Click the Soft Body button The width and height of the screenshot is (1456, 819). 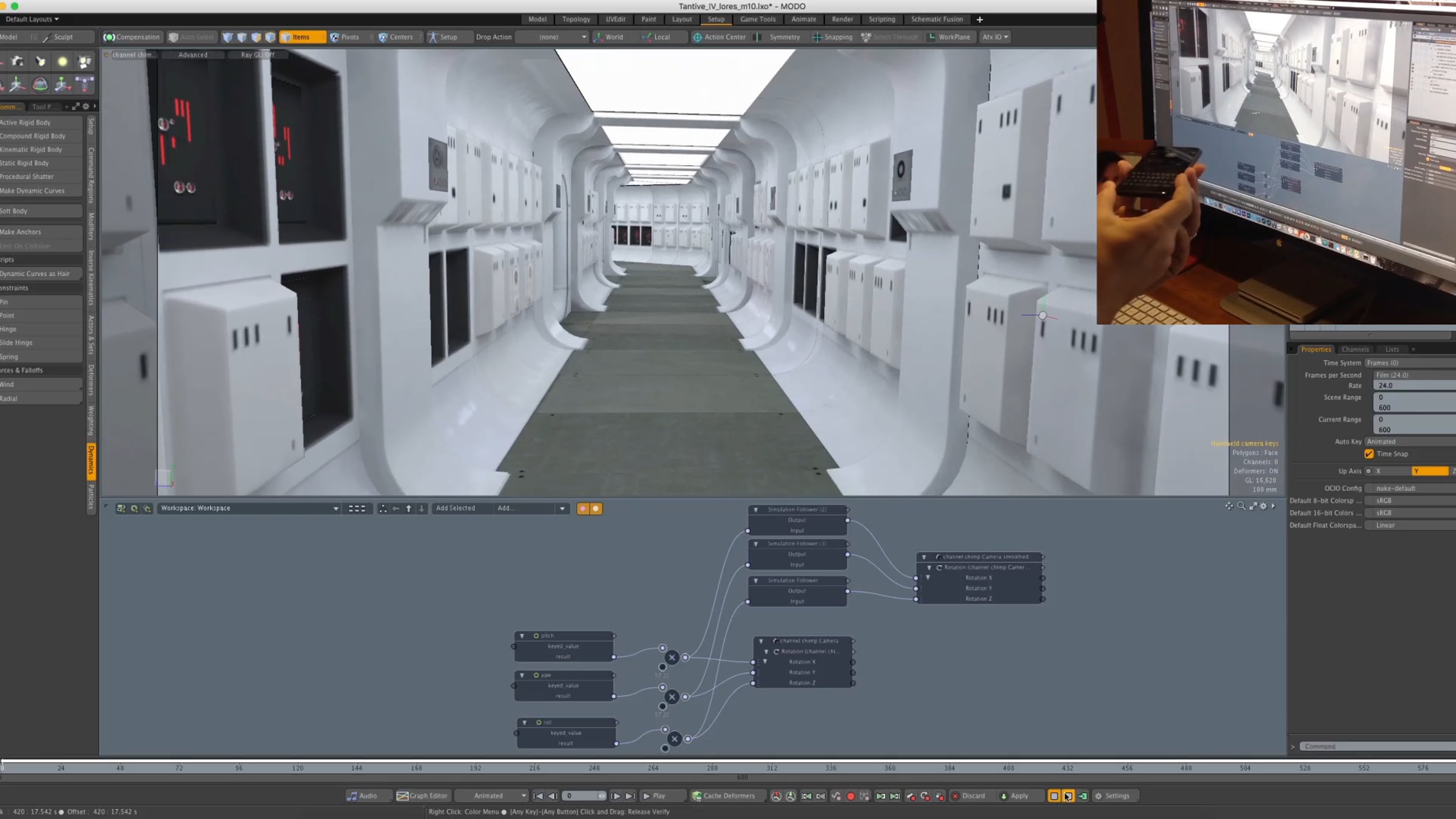tap(41, 211)
